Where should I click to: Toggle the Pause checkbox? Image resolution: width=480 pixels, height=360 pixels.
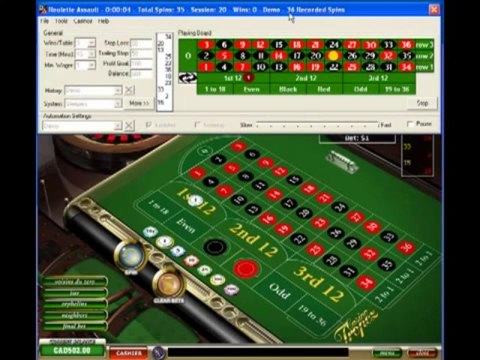click(x=410, y=124)
